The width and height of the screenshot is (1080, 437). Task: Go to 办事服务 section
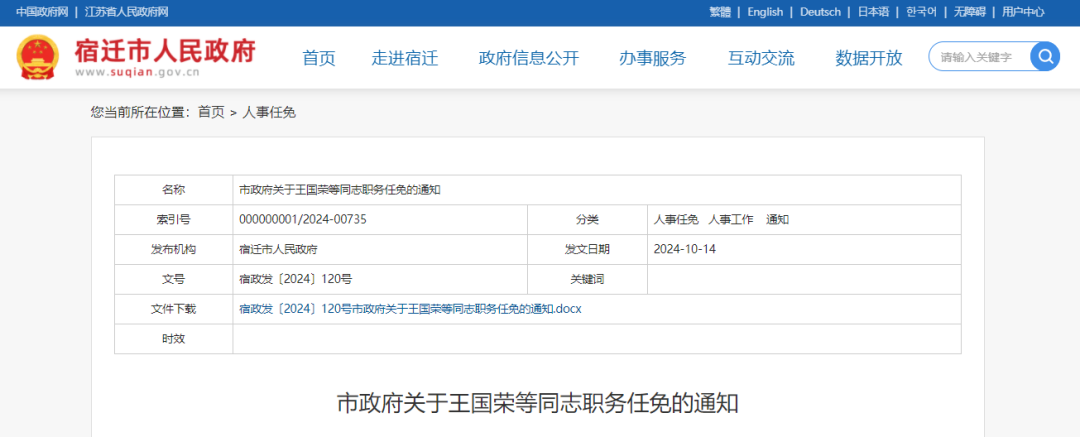click(x=652, y=58)
